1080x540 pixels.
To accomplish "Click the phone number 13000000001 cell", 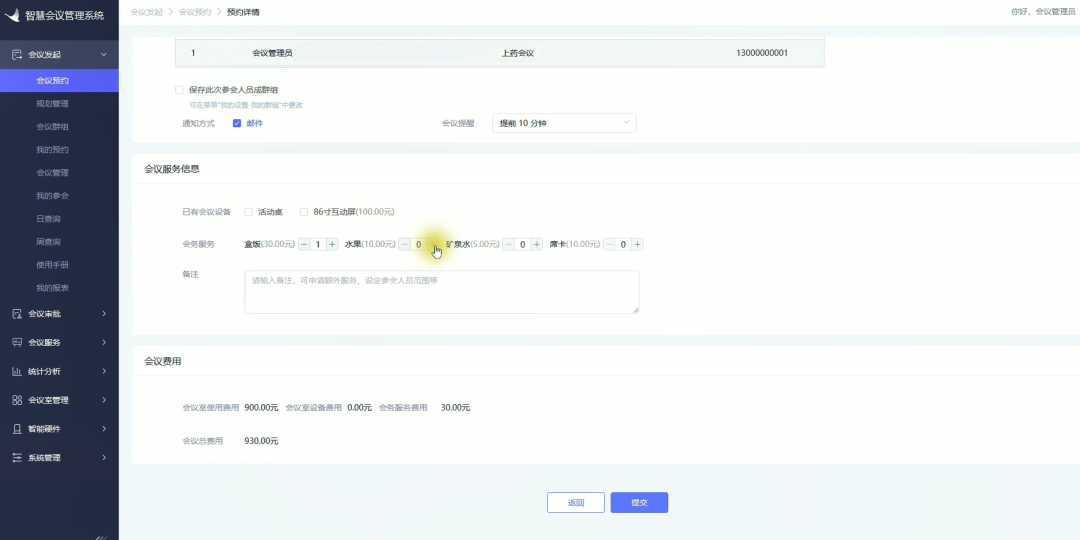I will (762, 53).
